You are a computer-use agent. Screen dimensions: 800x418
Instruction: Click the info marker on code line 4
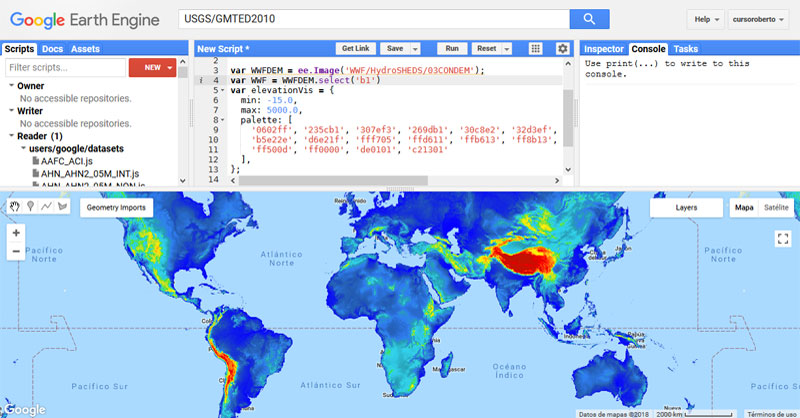pyautogui.click(x=201, y=80)
